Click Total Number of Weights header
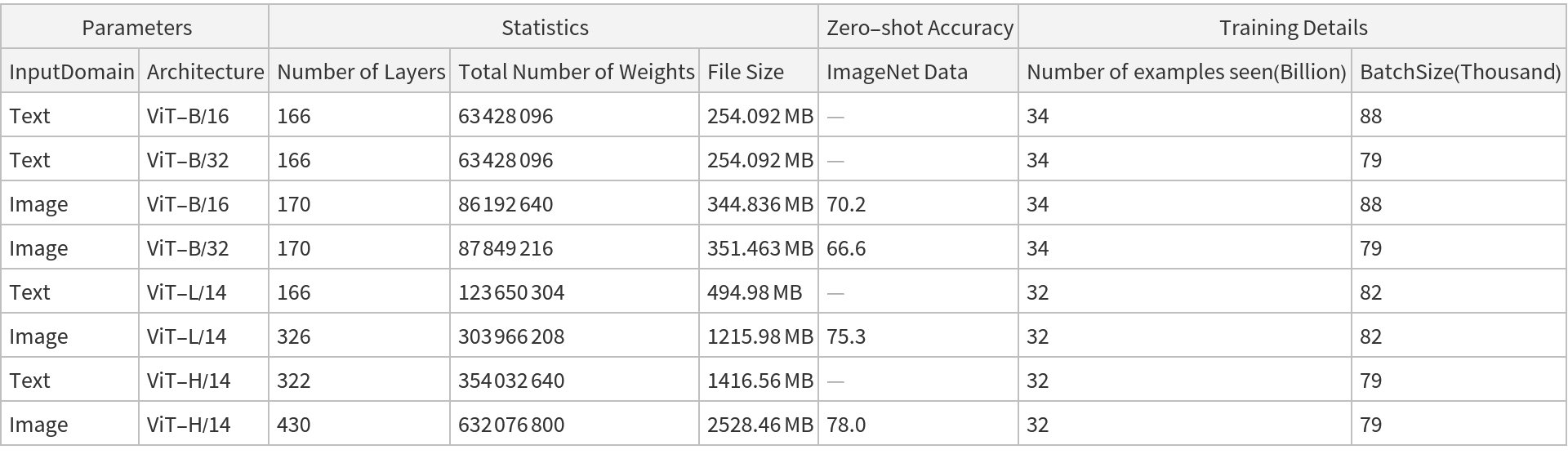Screen dimensions: 1568x472 [576, 72]
